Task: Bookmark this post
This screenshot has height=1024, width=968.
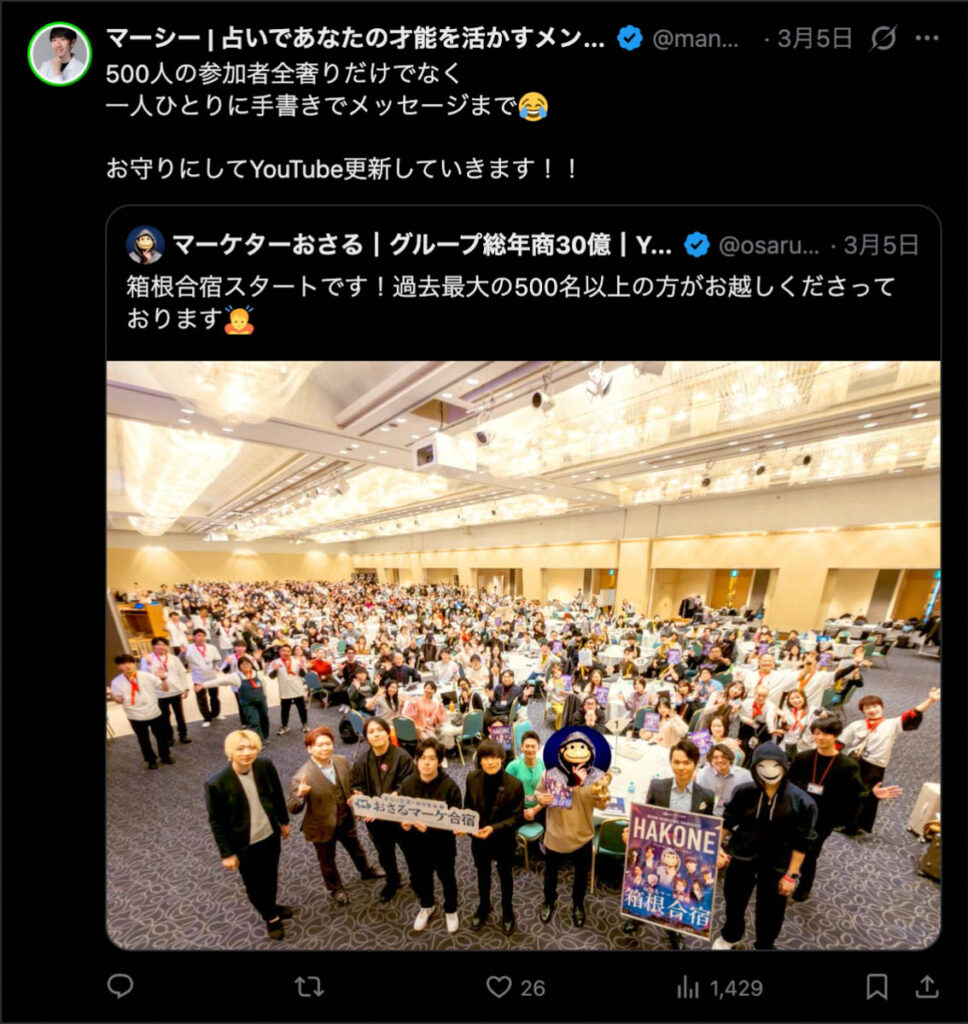Action: [877, 987]
